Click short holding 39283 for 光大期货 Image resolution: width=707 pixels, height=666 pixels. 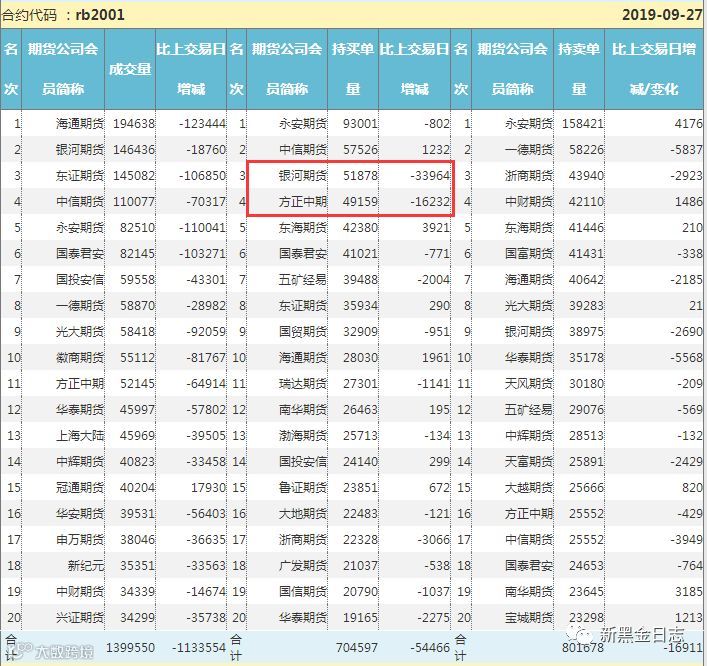click(586, 306)
